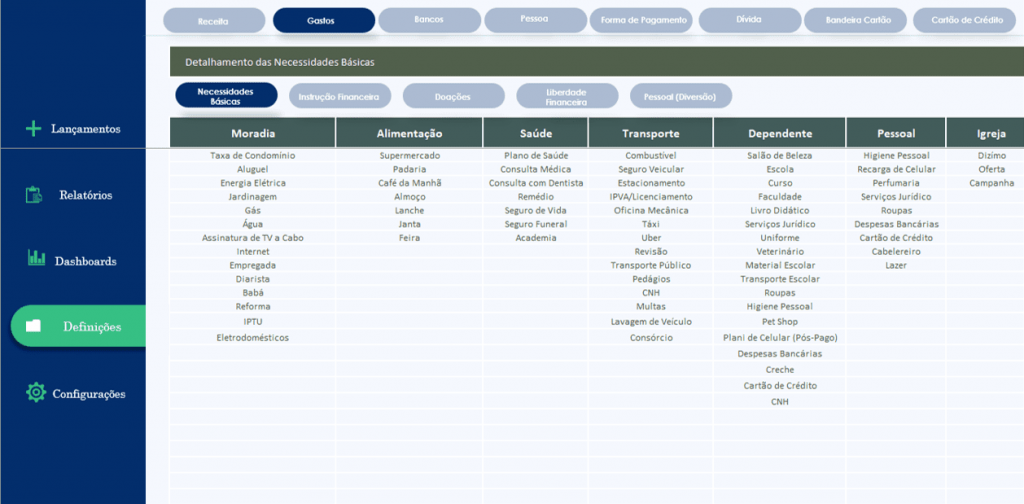Click the Assinatura de TV a Cabo cell
The width and height of the screenshot is (1024, 504).
click(253, 238)
